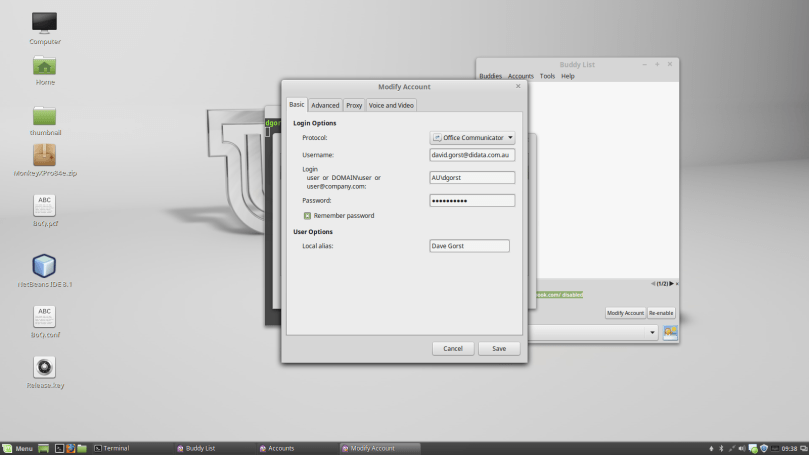Select the BoCy.conf file icon
The height and width of the screenshot is (455, 809).
click(x=44, y=321)
